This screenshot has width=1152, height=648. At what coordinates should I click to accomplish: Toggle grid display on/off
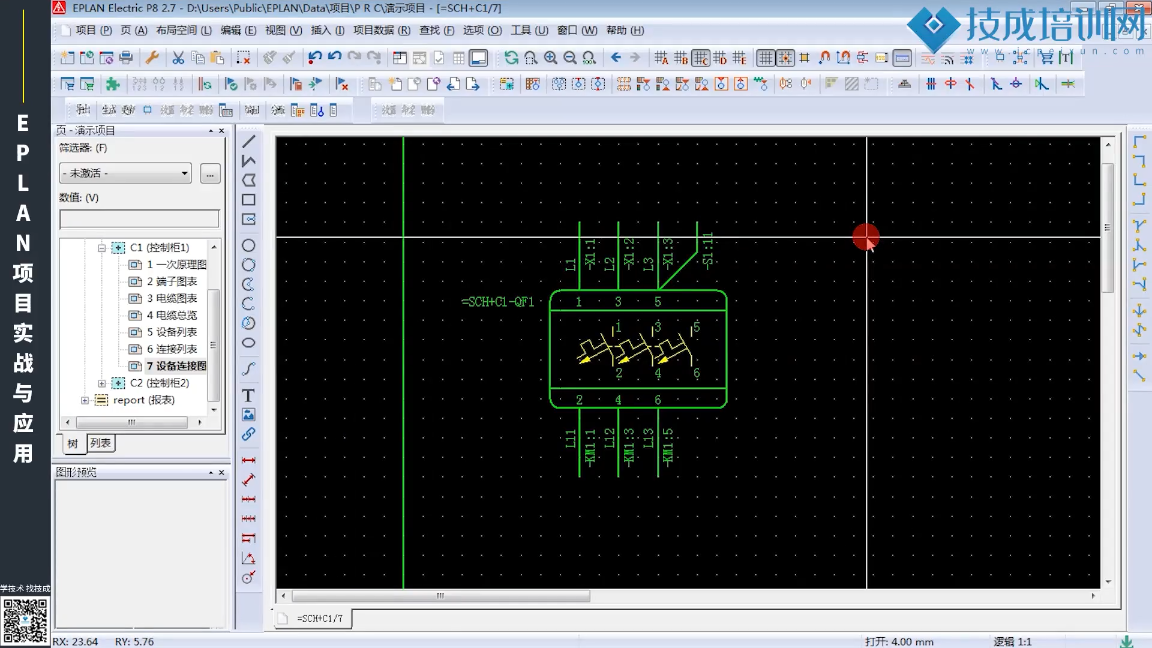(766, 57)
